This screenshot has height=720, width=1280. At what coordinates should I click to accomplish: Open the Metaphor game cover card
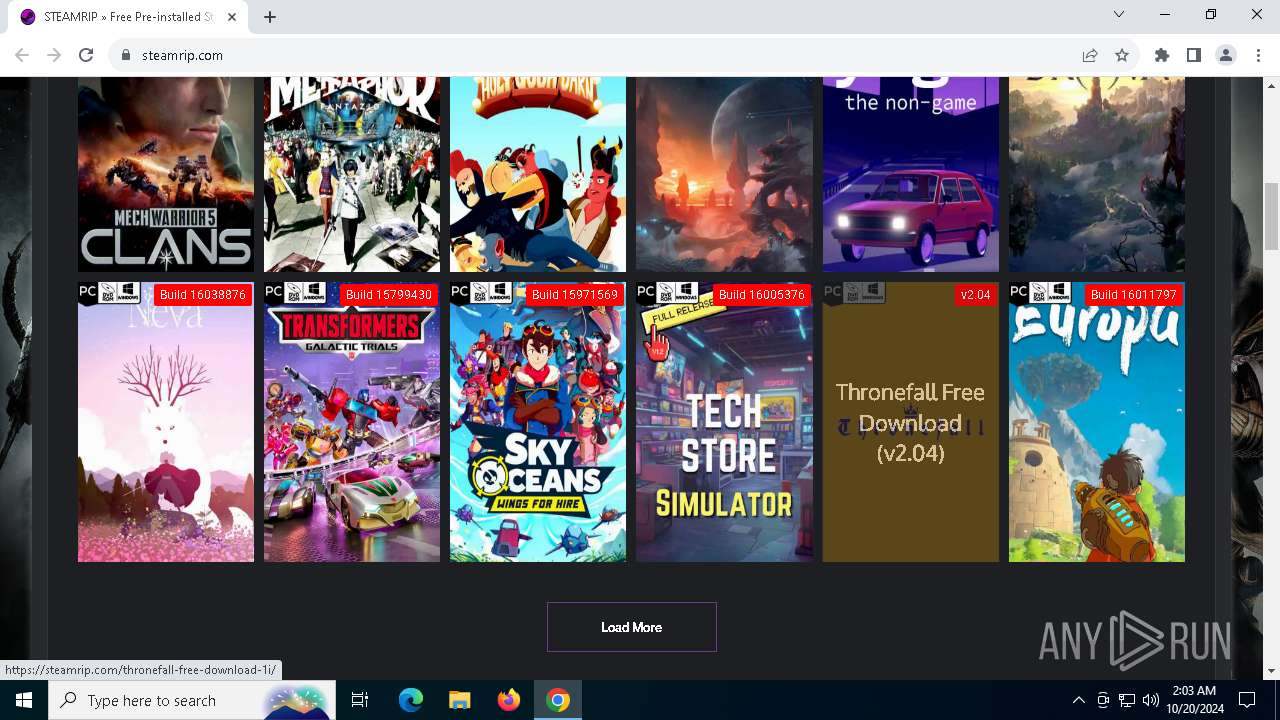tap(352, 174)
